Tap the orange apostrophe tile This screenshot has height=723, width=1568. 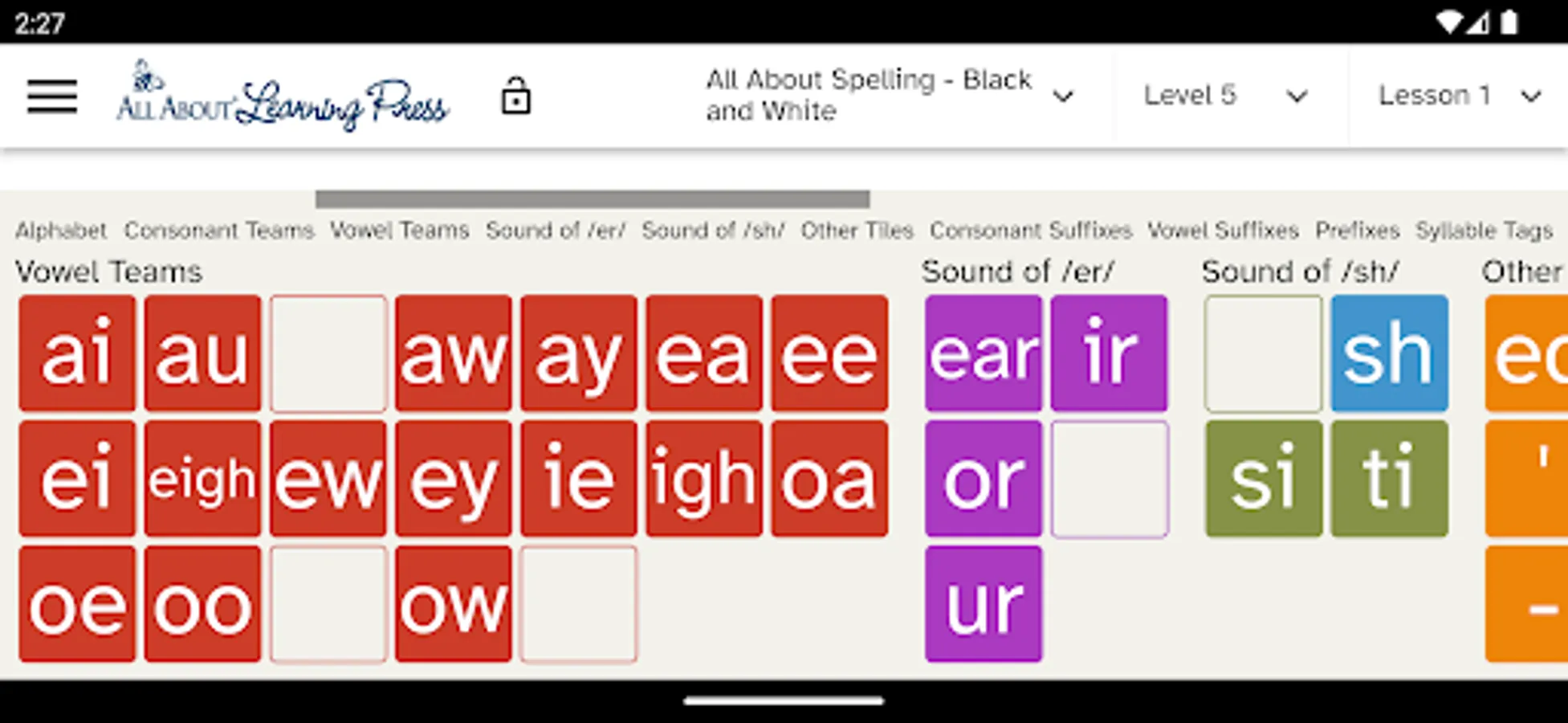1526,479
